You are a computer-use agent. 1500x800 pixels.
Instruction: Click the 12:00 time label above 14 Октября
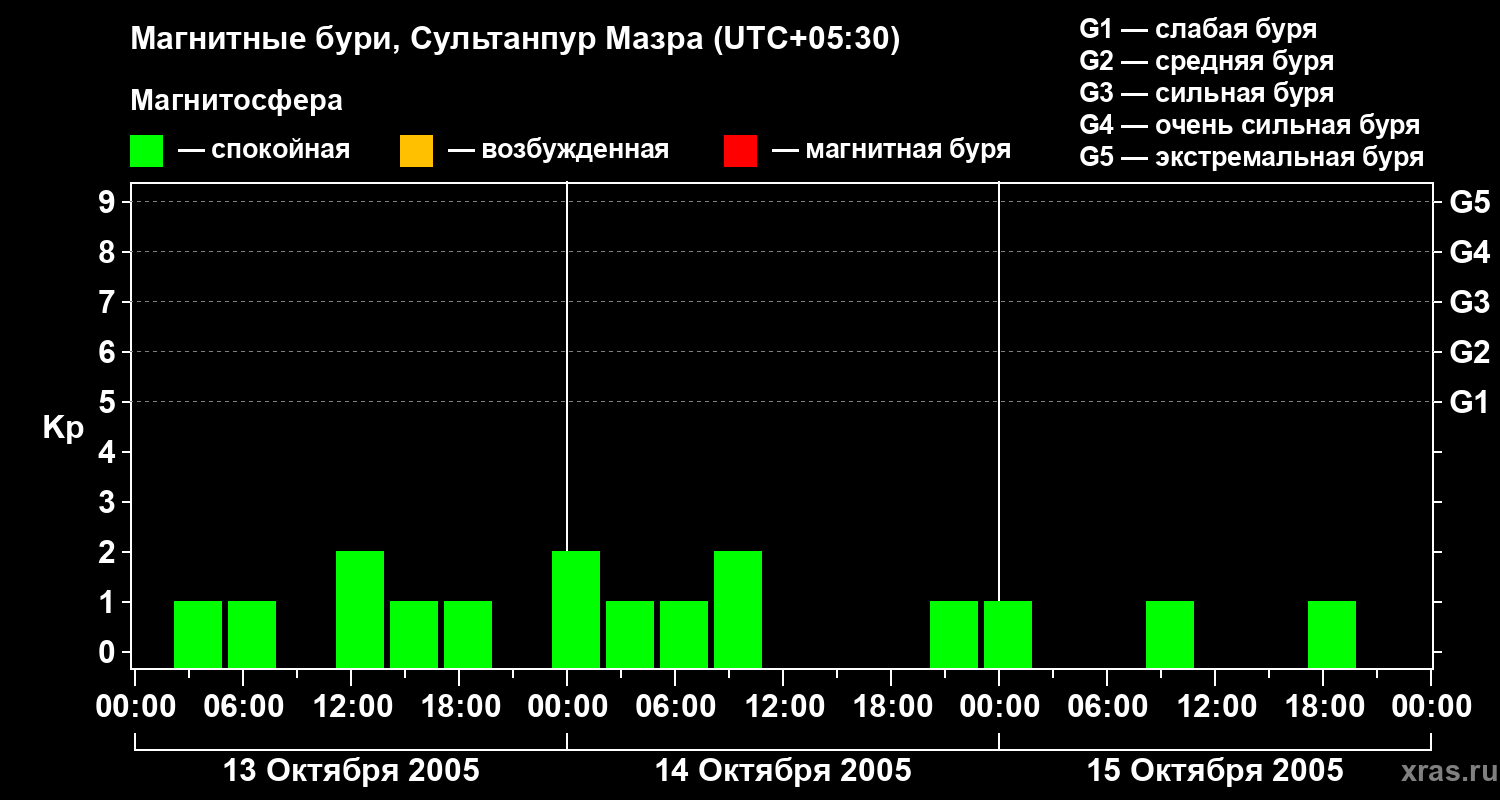(x=783, y=706)
